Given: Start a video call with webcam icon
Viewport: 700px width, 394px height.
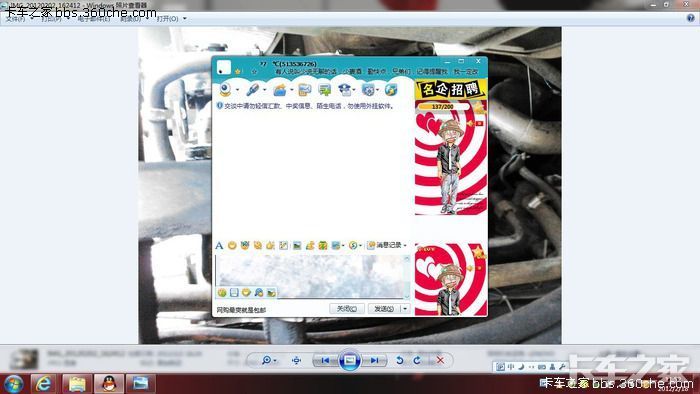Looking at the screenshot, I should tap(225, 90).
